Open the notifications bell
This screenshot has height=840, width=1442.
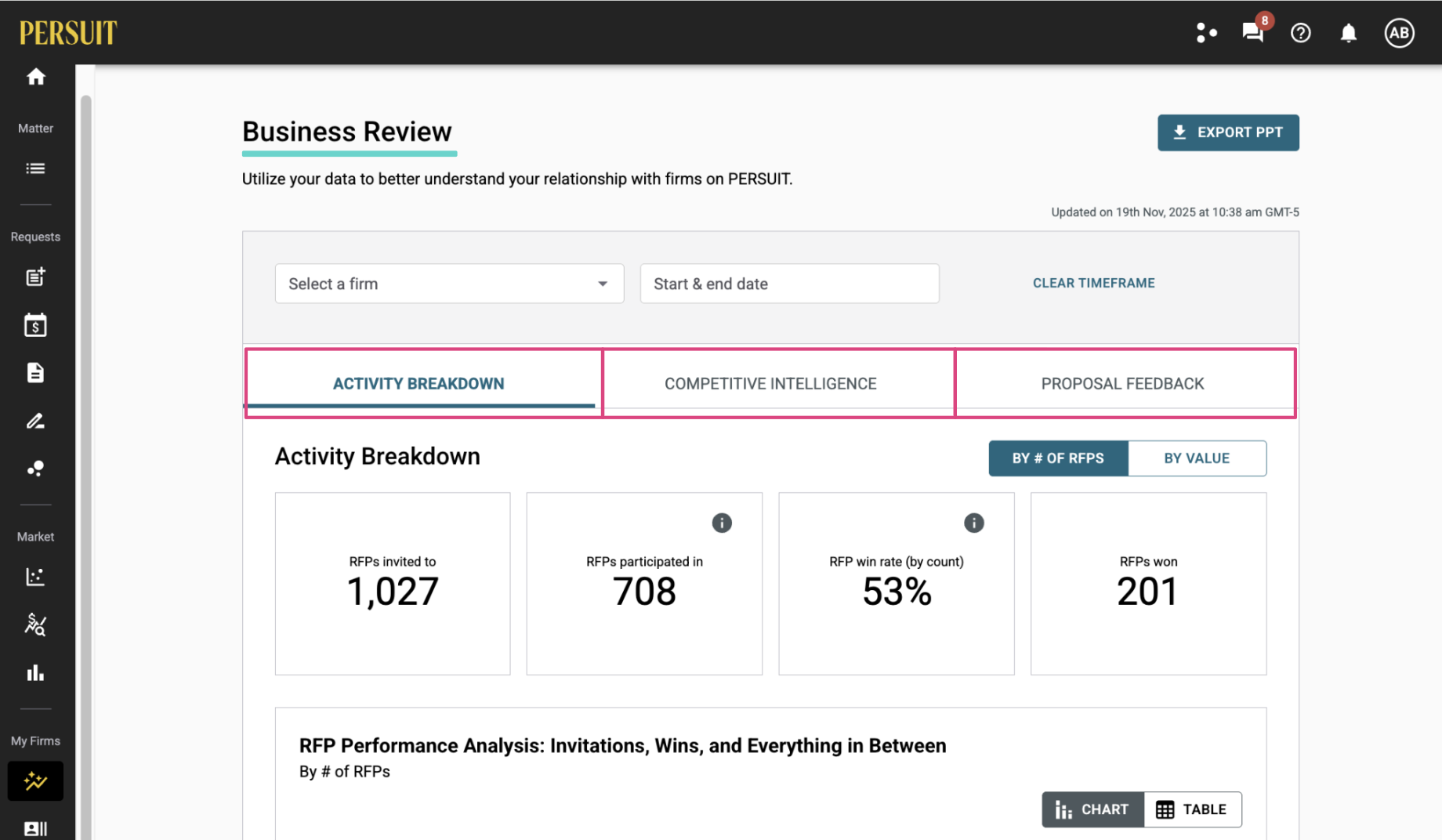[1348, 33]
